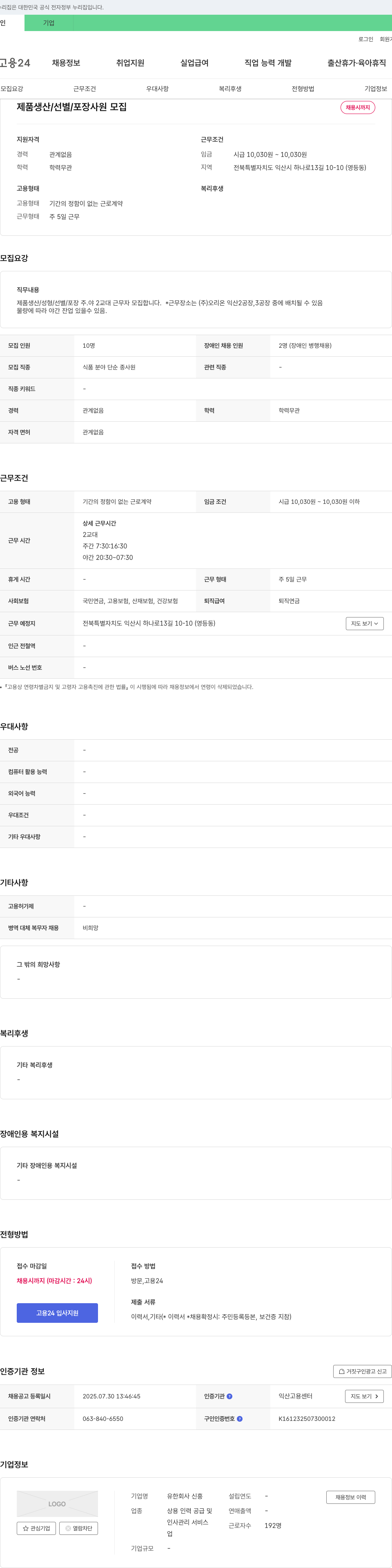This screenshot has width=392, height=1568.
Task: Jump to 기업정보 section tab
Action: coord(376,89)
